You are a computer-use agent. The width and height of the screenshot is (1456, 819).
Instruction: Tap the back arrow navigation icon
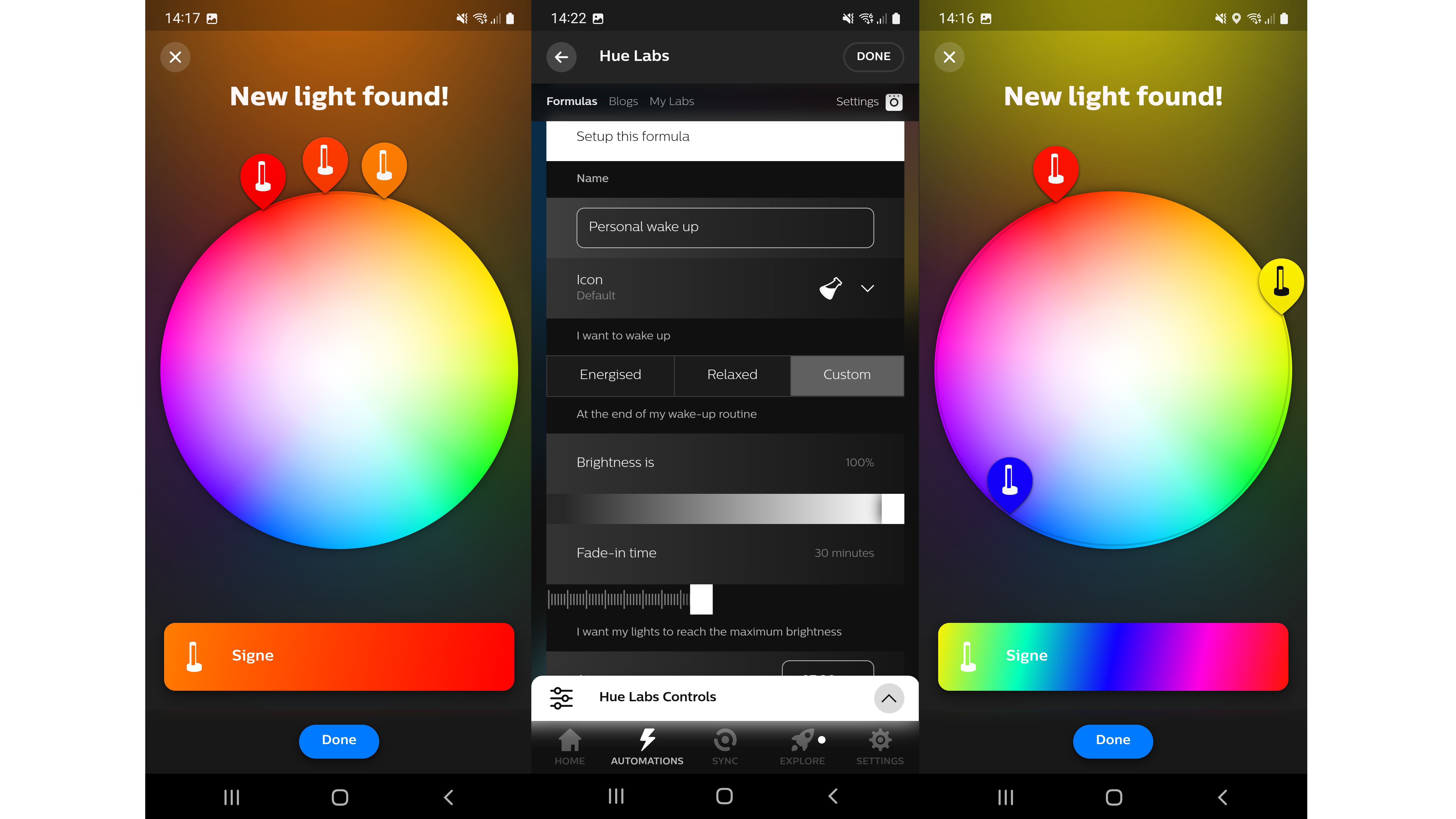coord(561,56)
